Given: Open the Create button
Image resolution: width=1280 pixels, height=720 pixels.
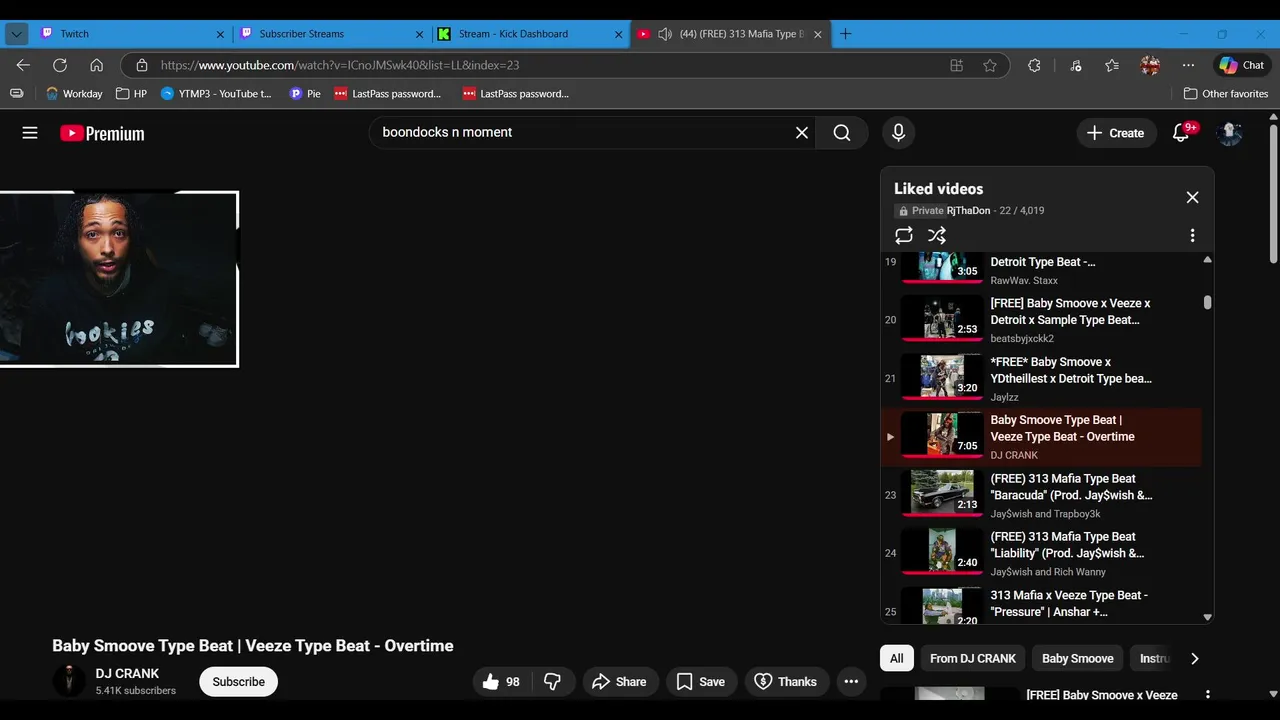Looking at the screenshot, I should click(x=1115, y=133).
